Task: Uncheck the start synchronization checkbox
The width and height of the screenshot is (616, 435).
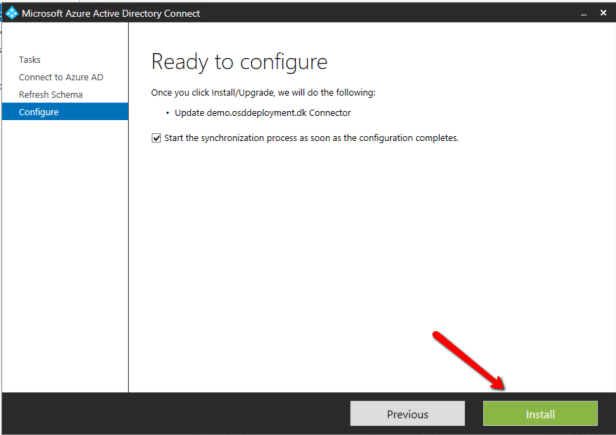Action: [156, 138]
